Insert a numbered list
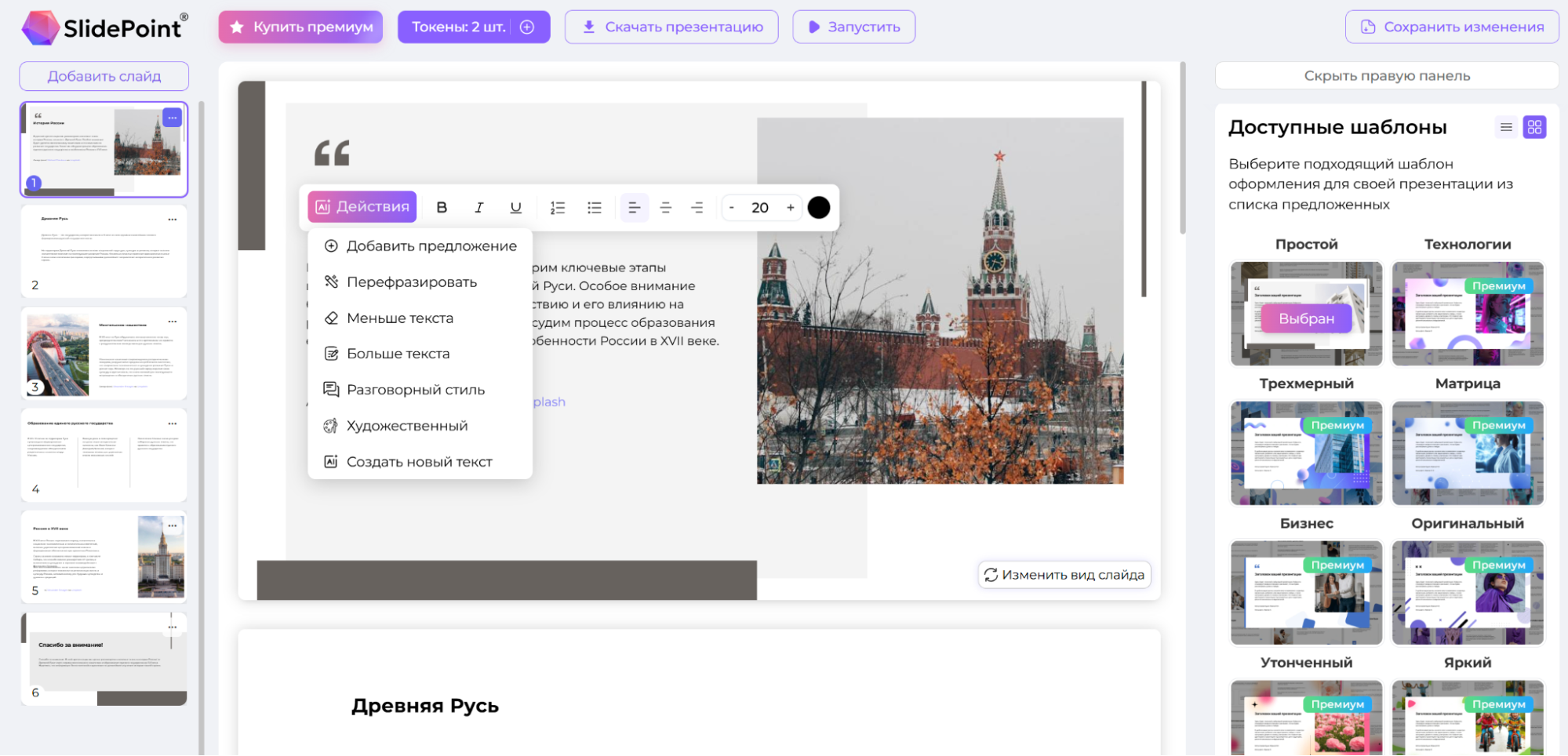Image resolution: width=1568 pixels, height=756 pixels. coord(558,207)
